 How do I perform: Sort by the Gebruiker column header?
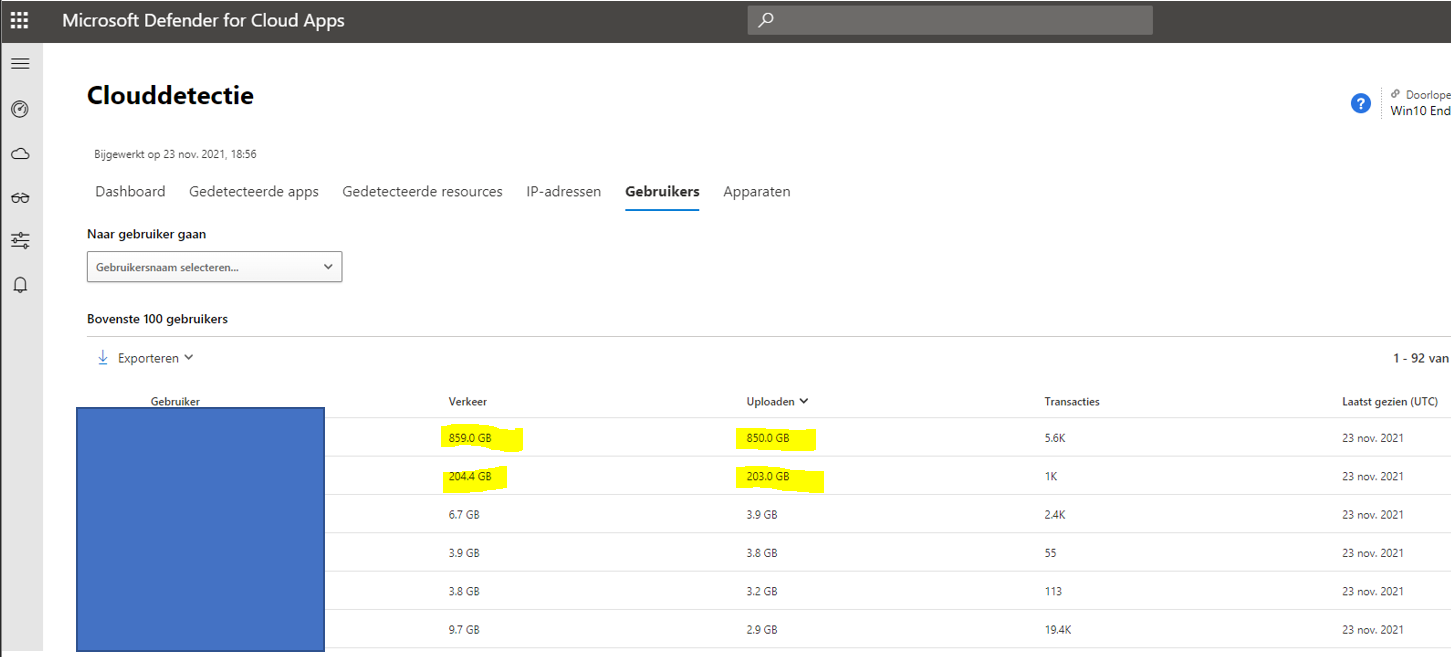click(x=175, y=401)
